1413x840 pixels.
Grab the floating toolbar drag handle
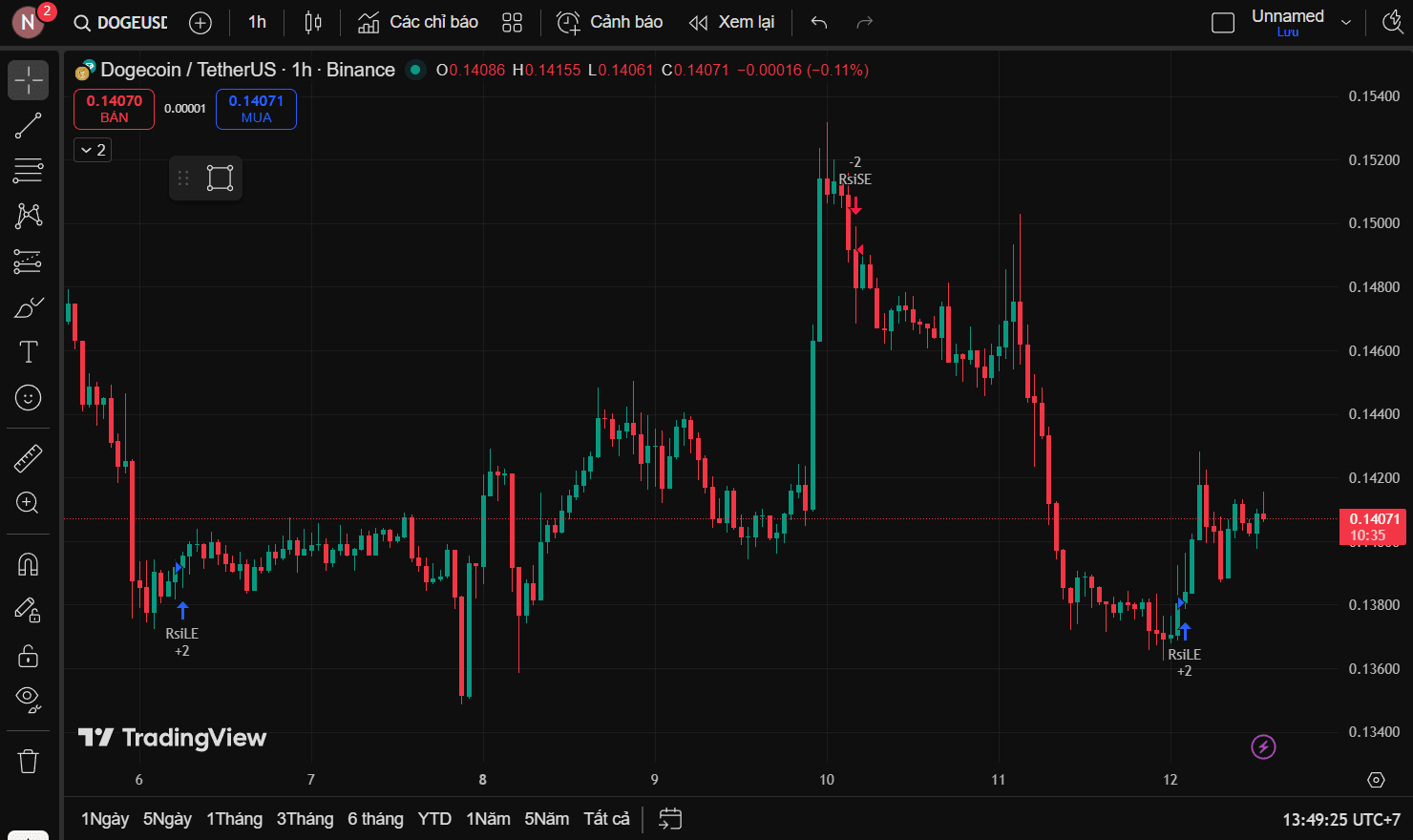[183, 178]
